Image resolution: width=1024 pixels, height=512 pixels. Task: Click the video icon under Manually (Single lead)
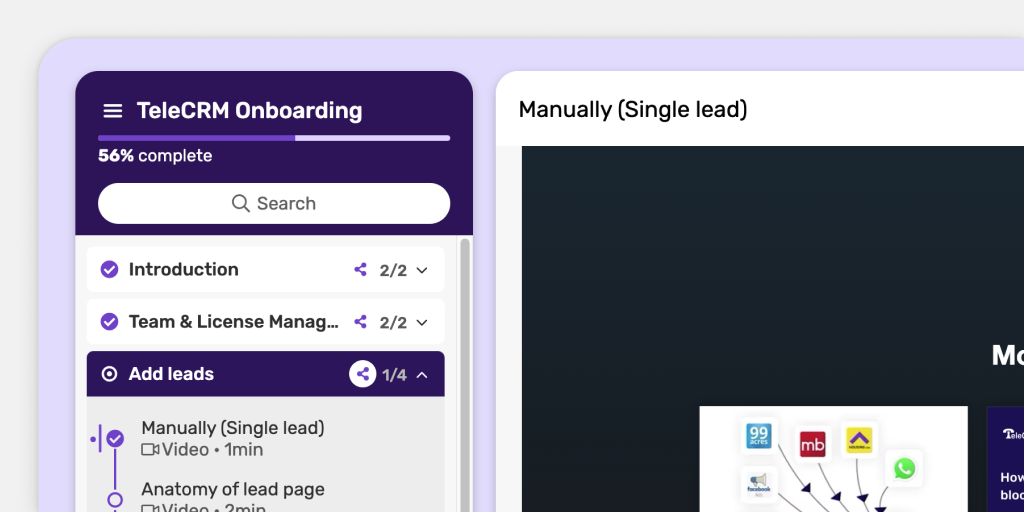(x=150, y=449)
